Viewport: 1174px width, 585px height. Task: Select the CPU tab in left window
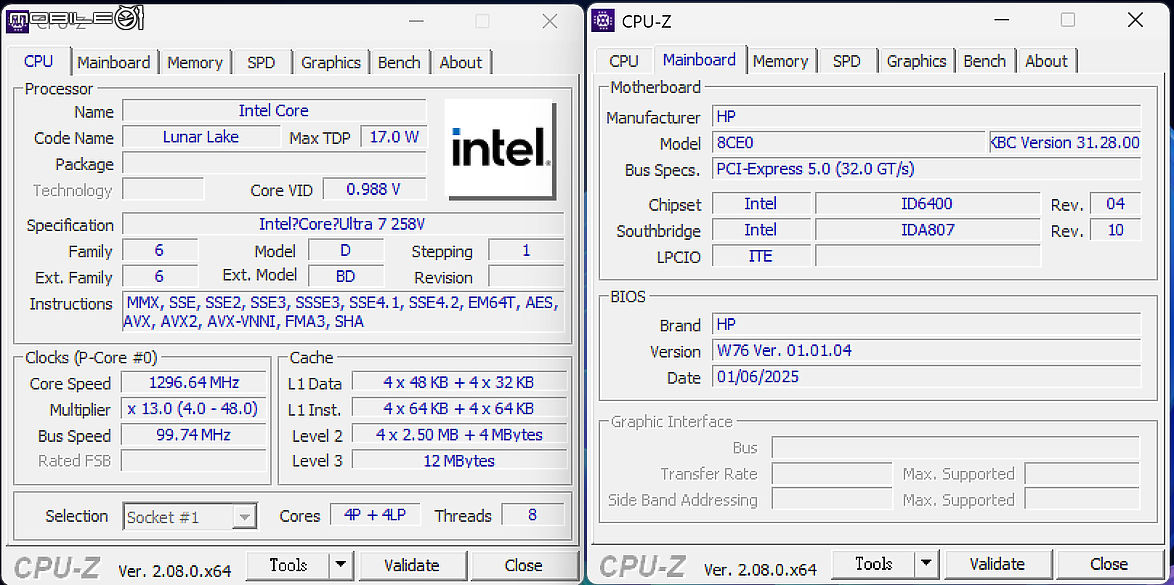point(39,61)
